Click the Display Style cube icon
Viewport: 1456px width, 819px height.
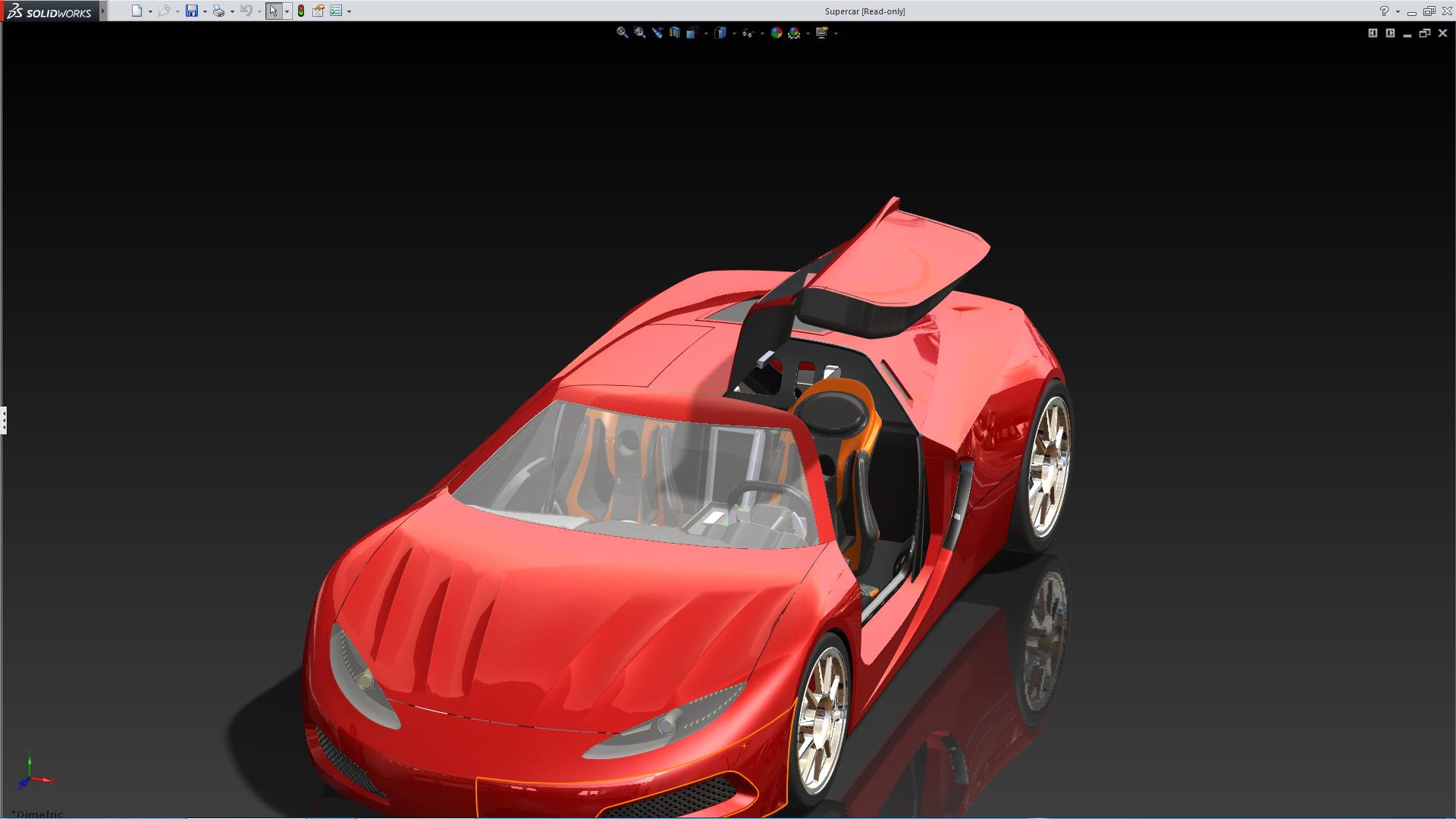pyautogui.click(x=720, y=33)
